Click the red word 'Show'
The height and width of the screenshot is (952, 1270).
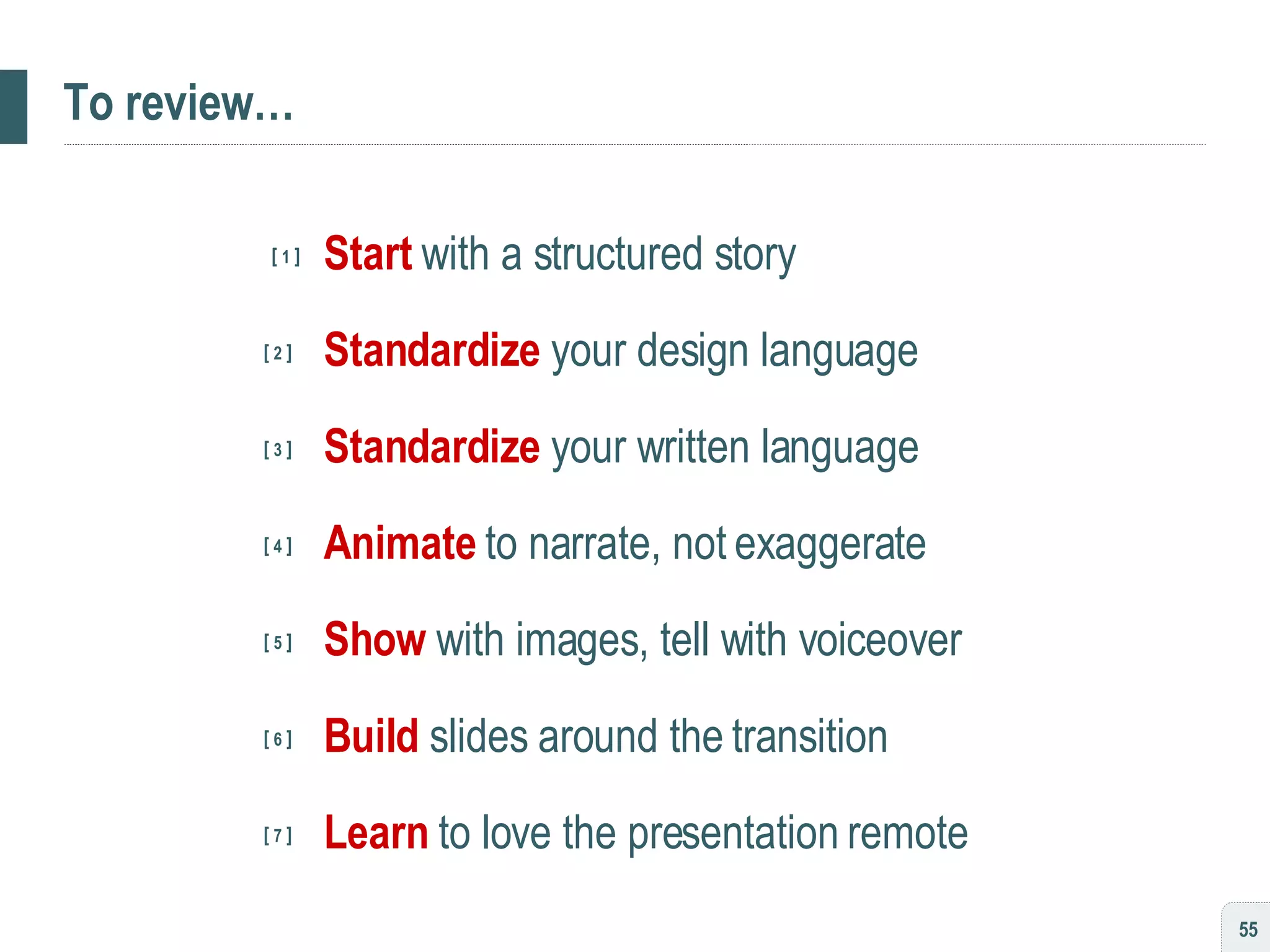pyautogui.click(x=375, y=640)
